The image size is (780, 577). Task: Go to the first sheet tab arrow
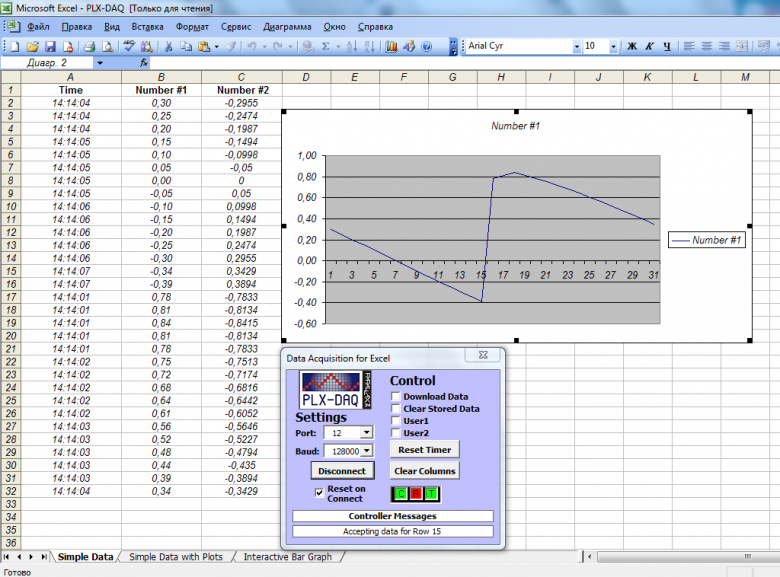[x=6, y=557]
